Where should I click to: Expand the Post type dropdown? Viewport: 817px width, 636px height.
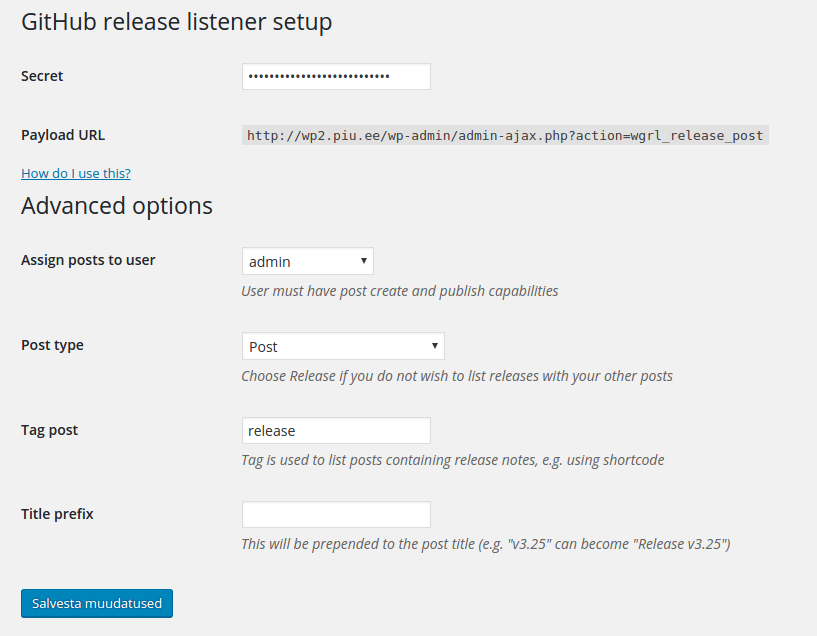tap(343, 346)
